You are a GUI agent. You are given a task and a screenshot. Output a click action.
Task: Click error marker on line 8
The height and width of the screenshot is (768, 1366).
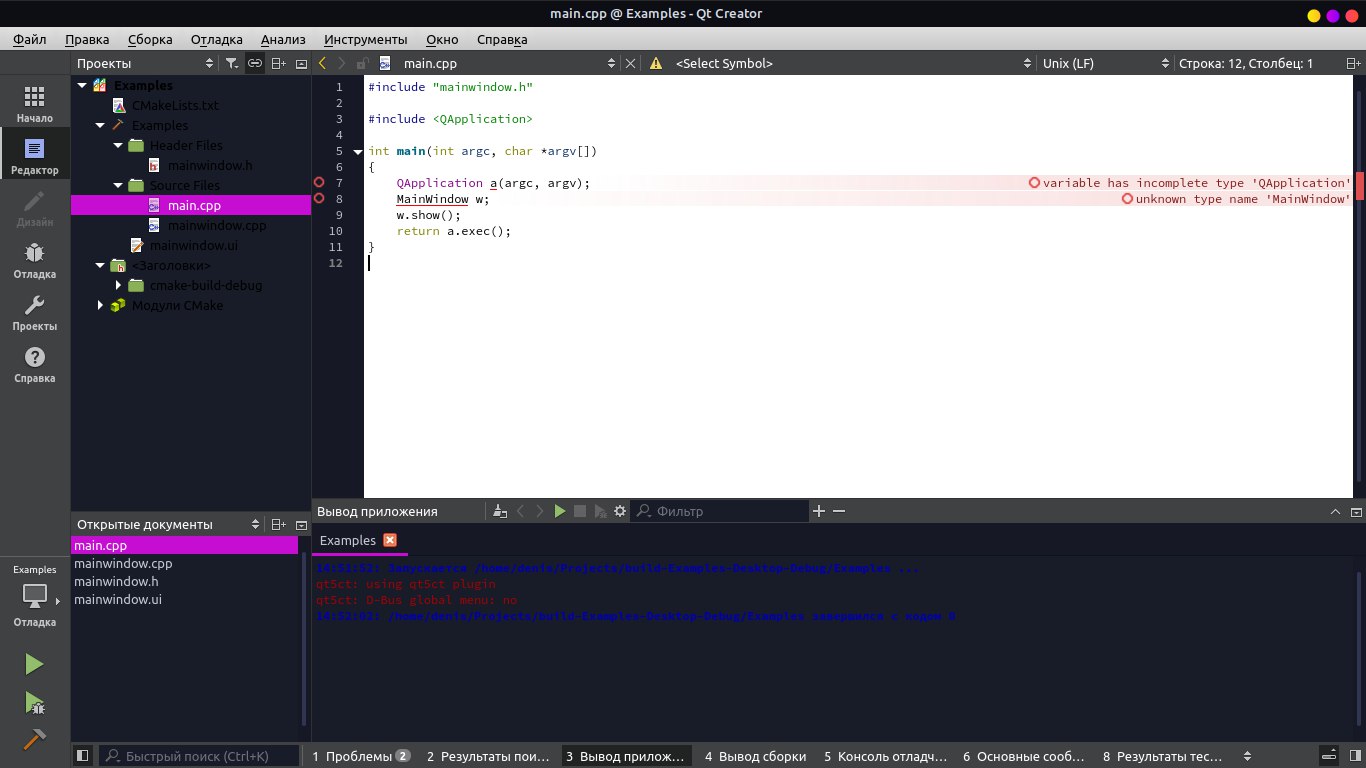[x=320, y=199]
